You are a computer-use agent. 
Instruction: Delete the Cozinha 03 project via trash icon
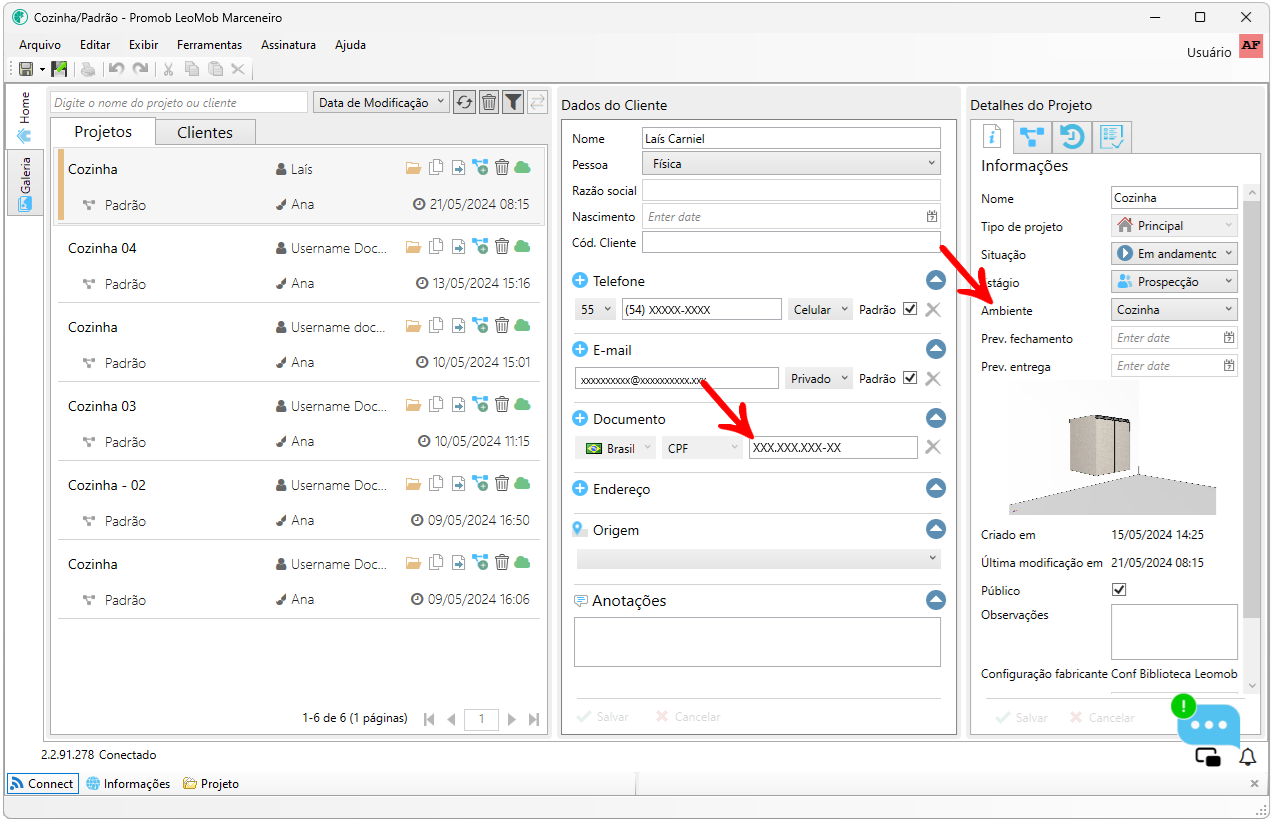point(502,405)
